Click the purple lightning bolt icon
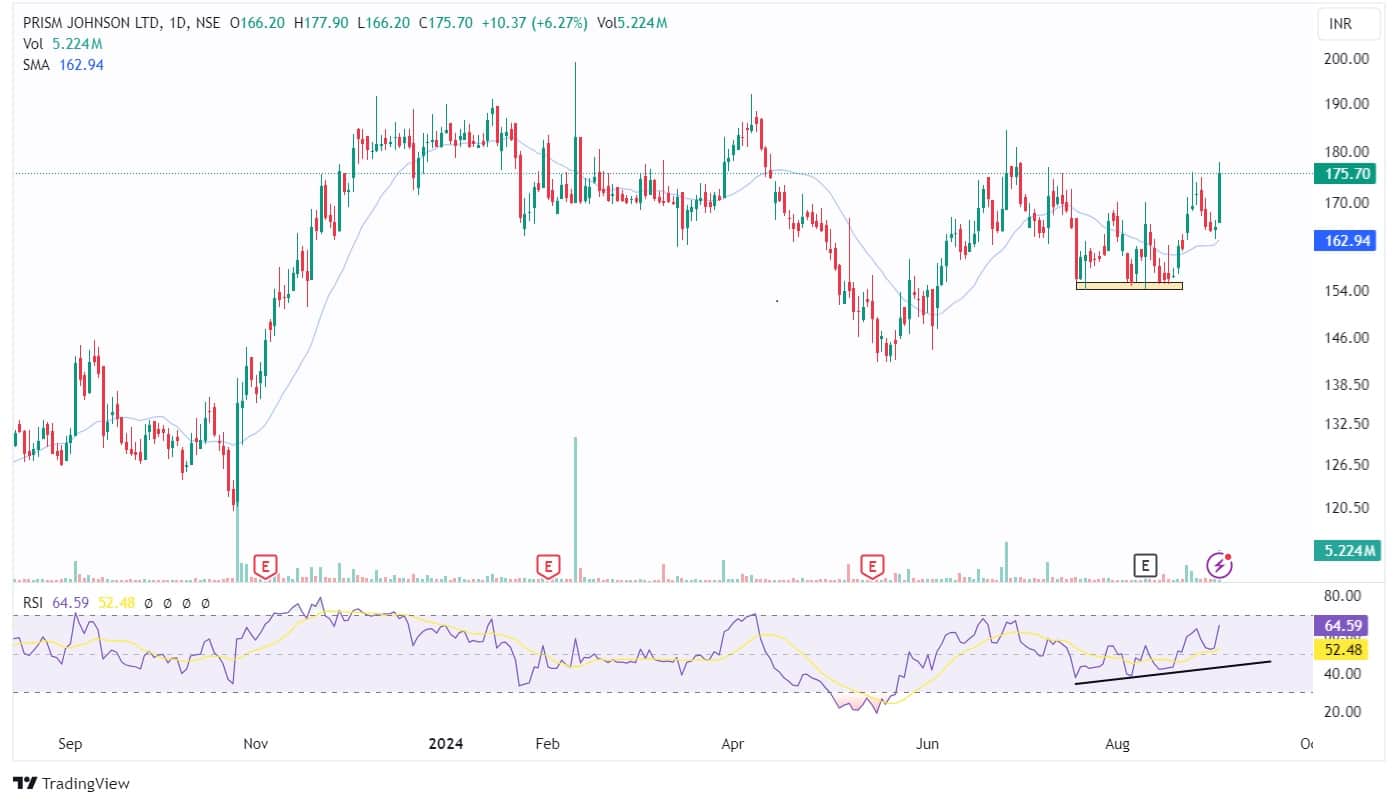The height and width of the screenshot is (805, 1398). click(1218, 565)
